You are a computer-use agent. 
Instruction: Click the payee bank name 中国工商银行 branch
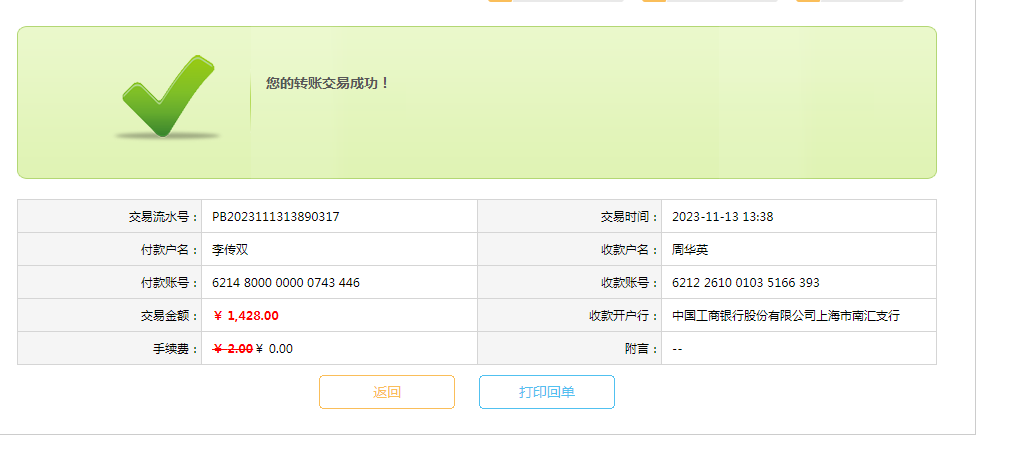785,315
